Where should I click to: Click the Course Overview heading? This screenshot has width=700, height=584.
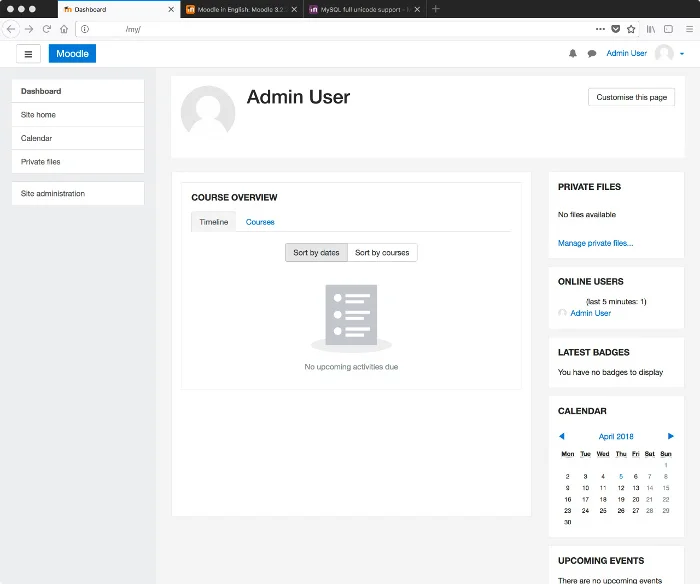coord(234,197)
